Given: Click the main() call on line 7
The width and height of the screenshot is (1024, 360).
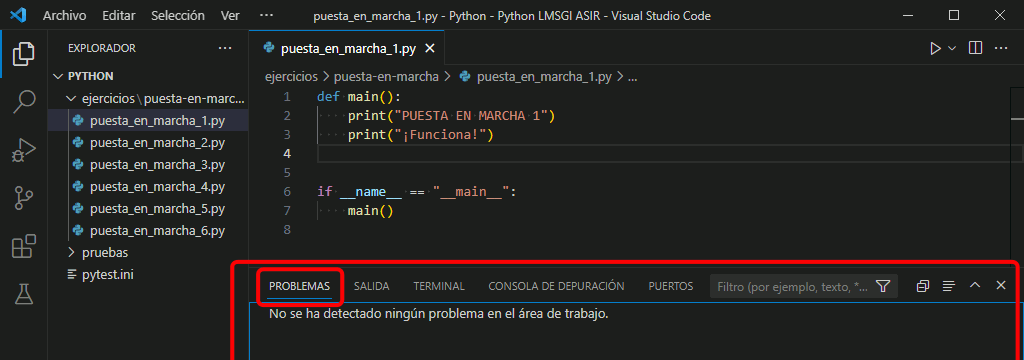Looking at the screenshot, I should pos(371,211).
